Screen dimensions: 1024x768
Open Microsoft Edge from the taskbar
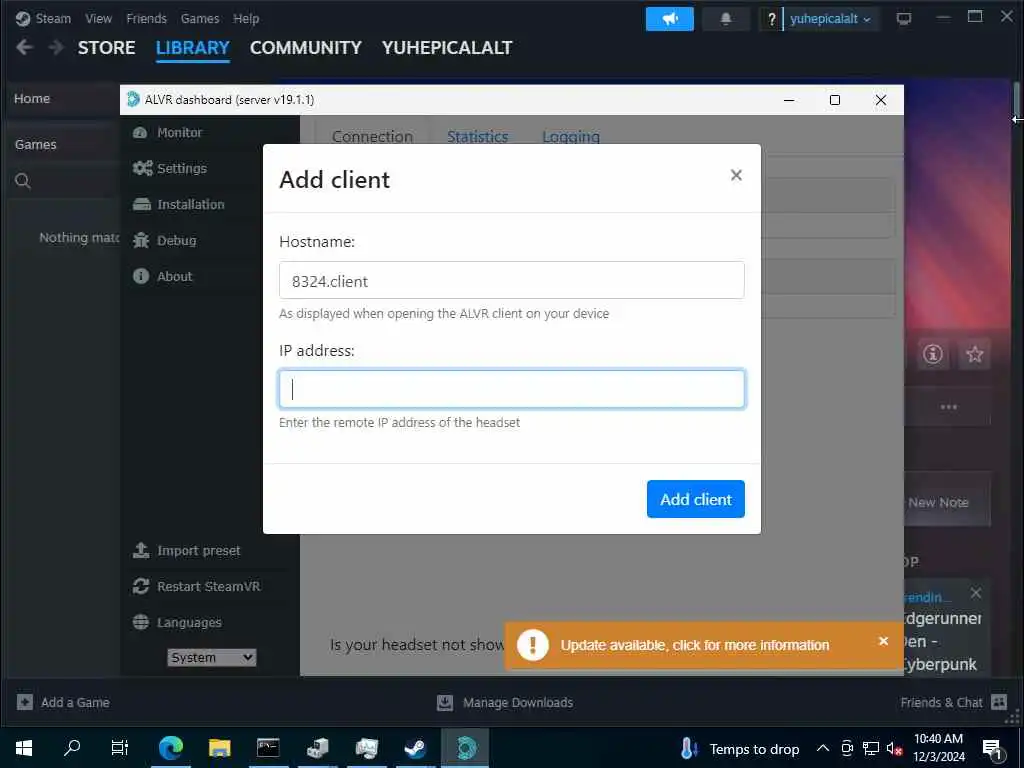[170, 748]
